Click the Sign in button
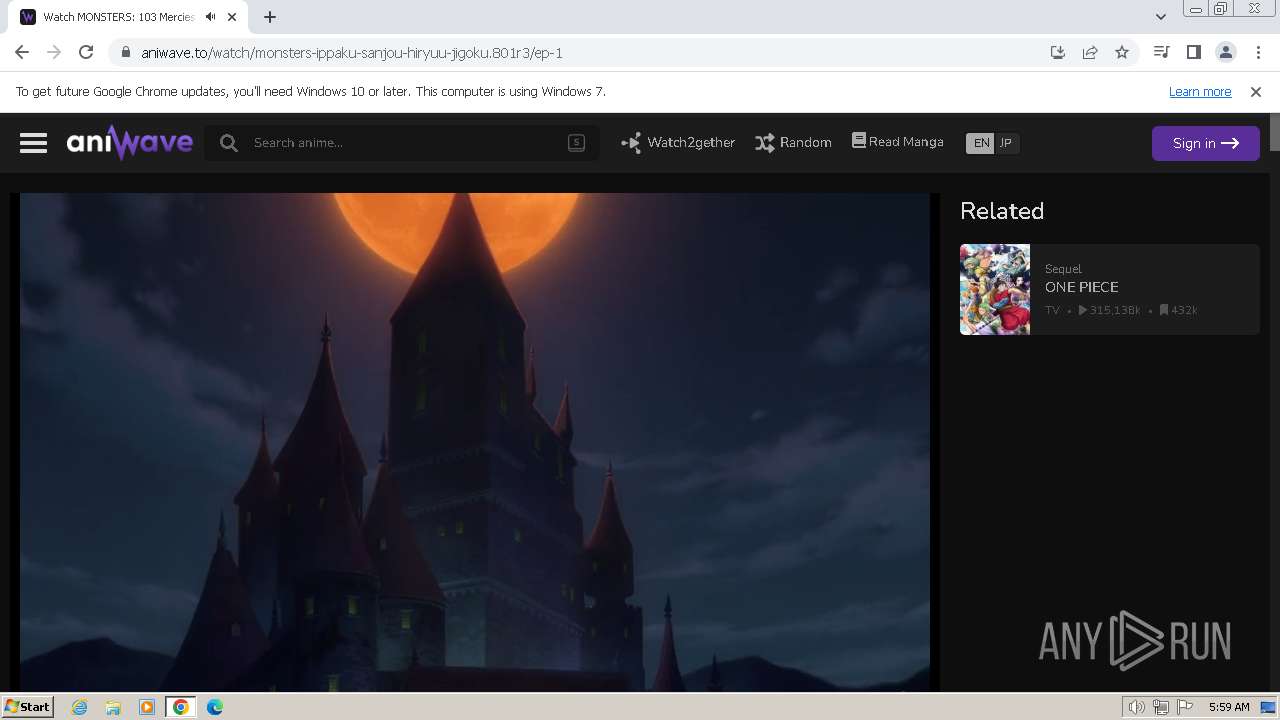This screenshot has height=720, width=1280. pos(1205,143)
